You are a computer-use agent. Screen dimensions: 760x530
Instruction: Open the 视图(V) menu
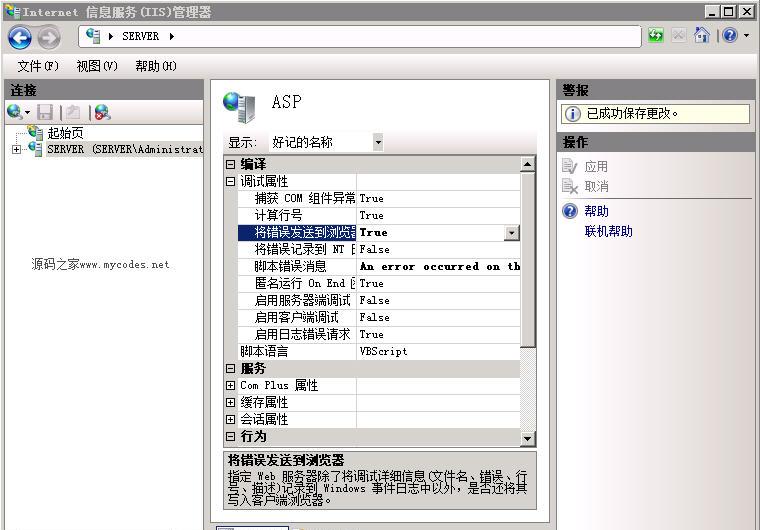click(x=97, y=66)
